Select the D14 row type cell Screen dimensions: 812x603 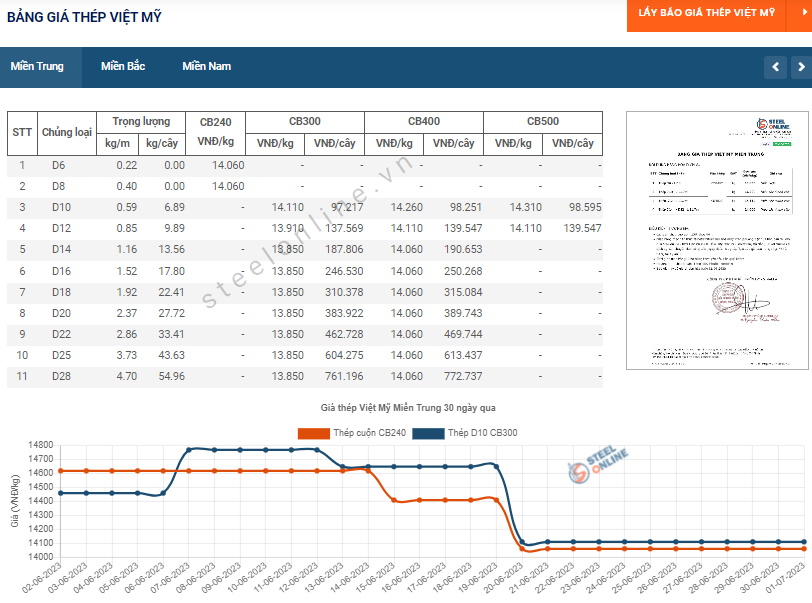(x=61, y=250)
